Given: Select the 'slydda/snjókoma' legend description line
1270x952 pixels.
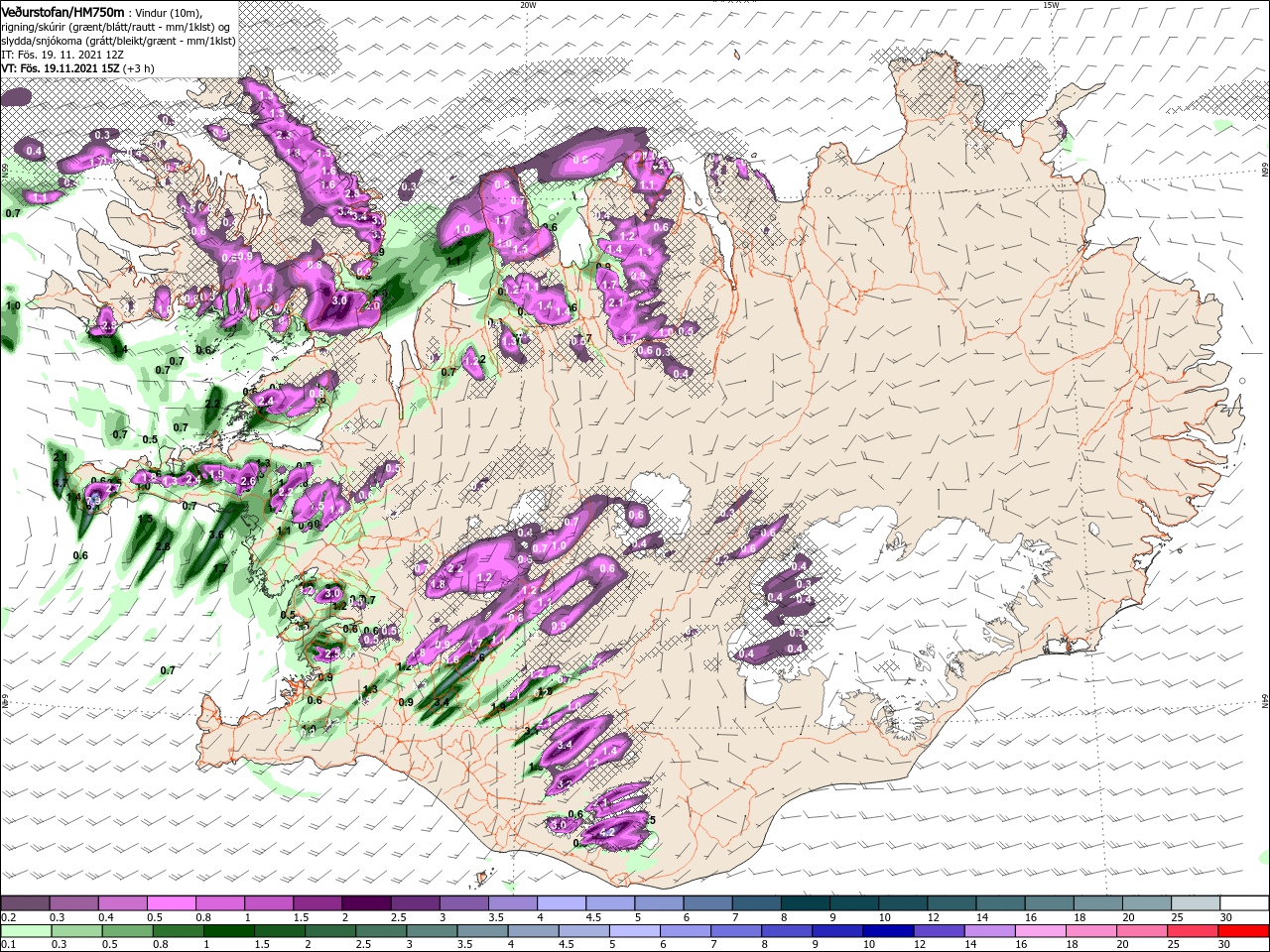Looking at the screenshot, I should tap(117, 40).
